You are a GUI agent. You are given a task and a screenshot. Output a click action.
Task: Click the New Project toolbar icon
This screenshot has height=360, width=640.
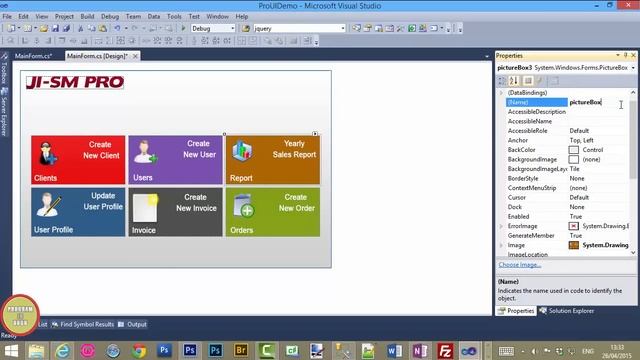(11, 28)
